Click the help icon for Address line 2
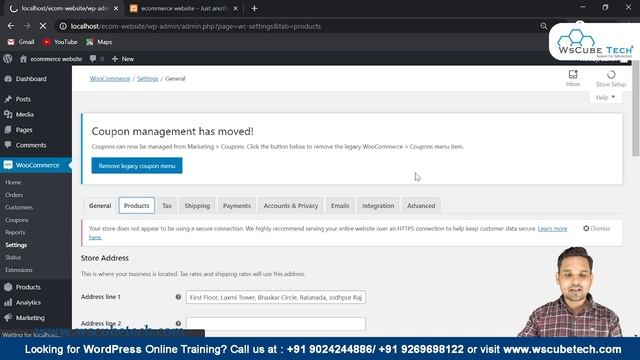The width and height of the screenshot is (640, 360). tap(178, 323)
